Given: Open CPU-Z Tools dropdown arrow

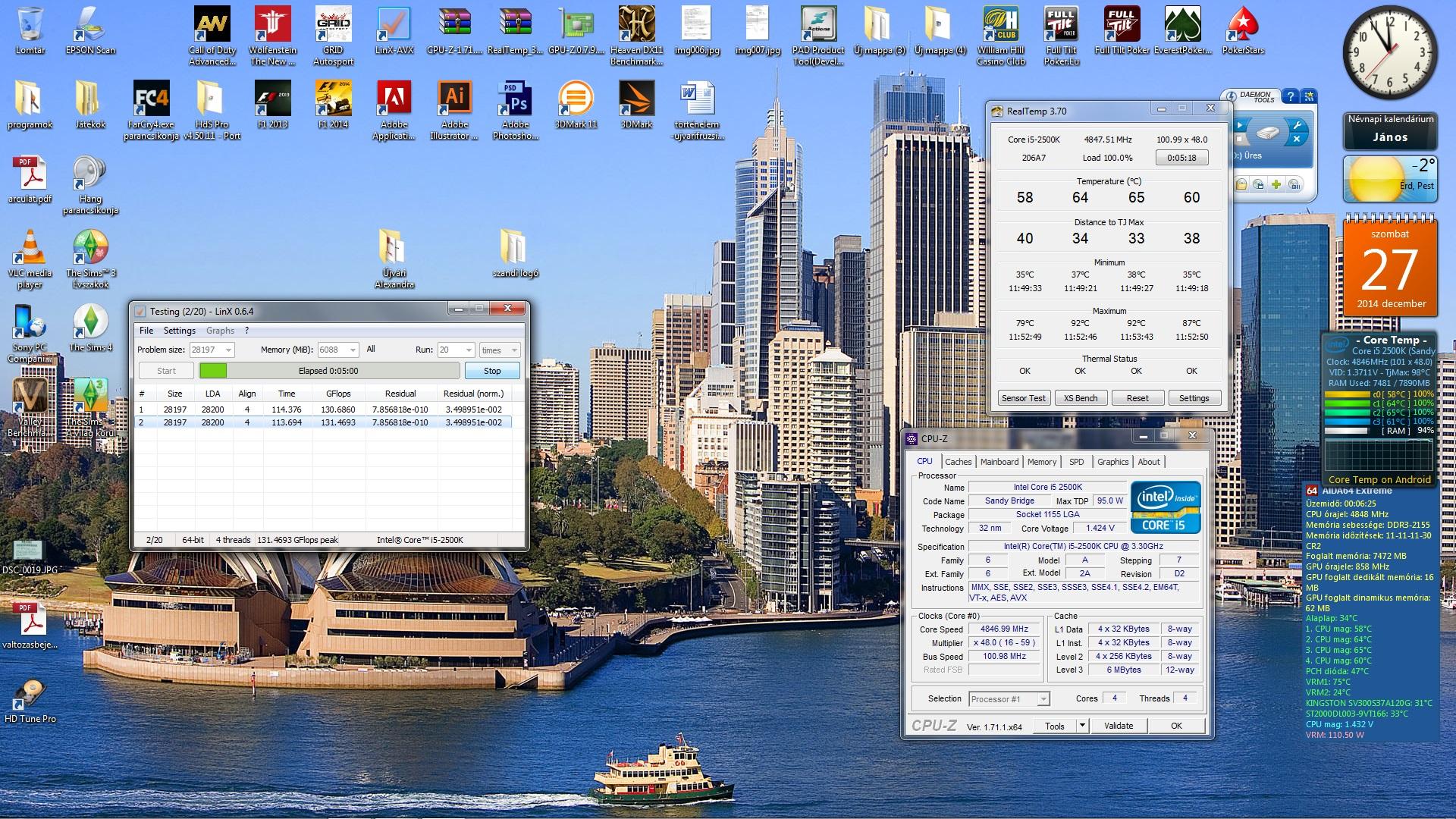Looking at the screenshot, I should point(1082,726).
